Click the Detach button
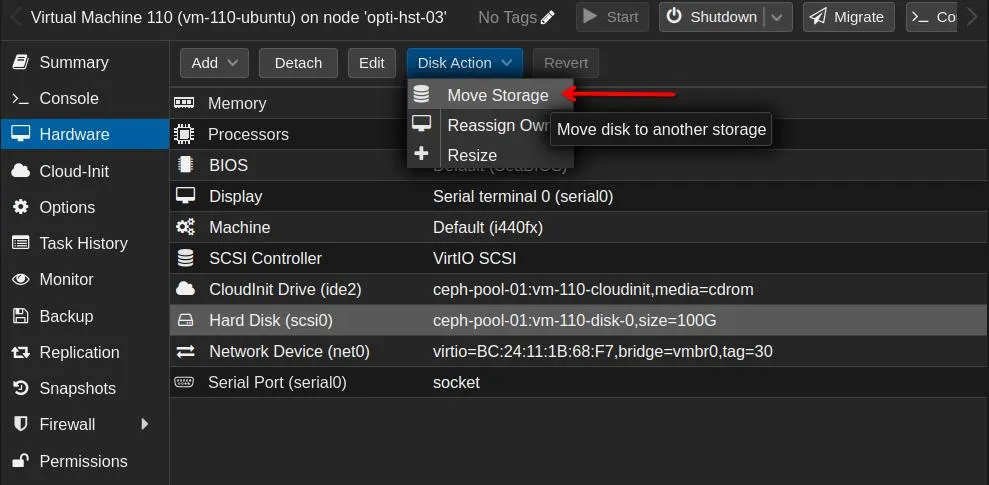The height and width of the screenshot is (485, 989). pyautogui.click(x=298, y=63)
